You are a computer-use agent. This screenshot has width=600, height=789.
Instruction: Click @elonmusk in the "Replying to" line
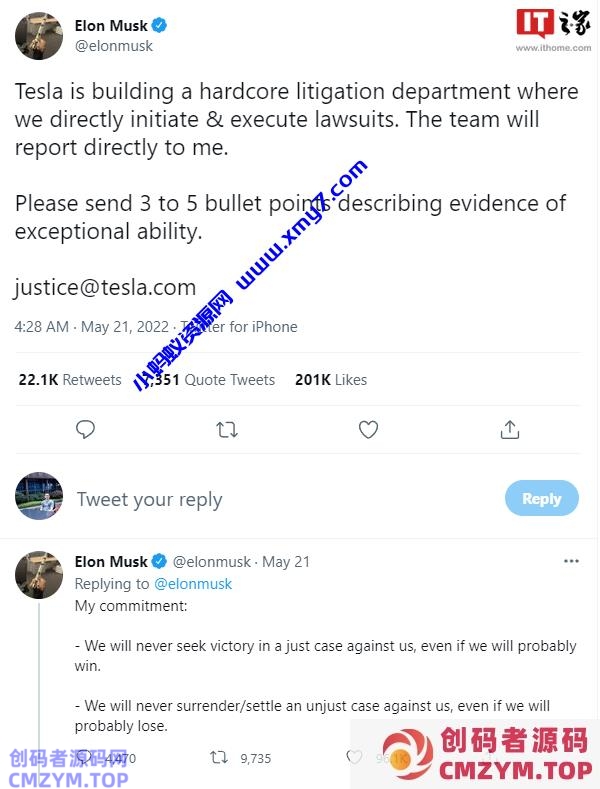(x=192, y=584)
